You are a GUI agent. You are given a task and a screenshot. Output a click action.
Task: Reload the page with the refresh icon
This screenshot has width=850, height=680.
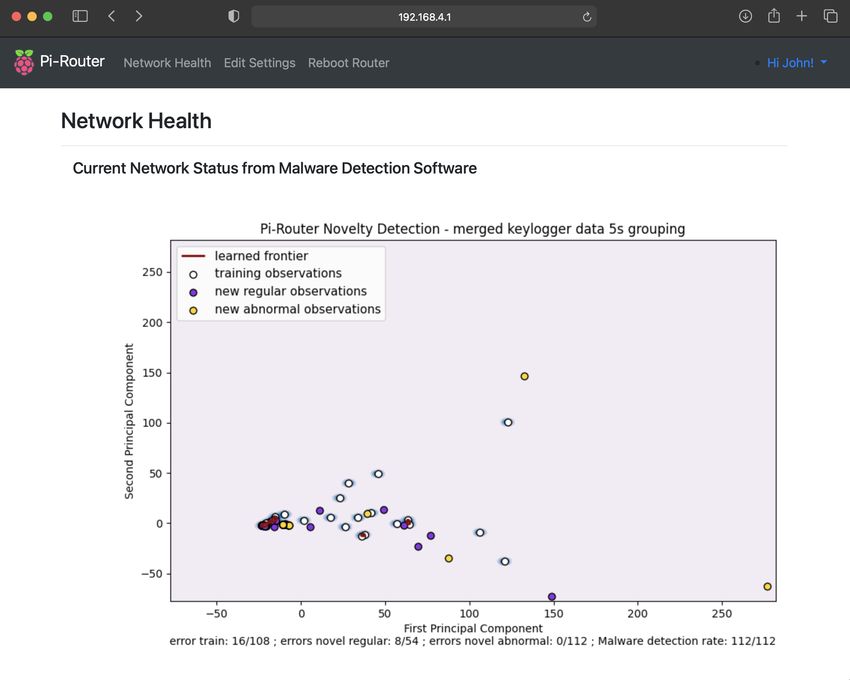click(x=587, y=17)
